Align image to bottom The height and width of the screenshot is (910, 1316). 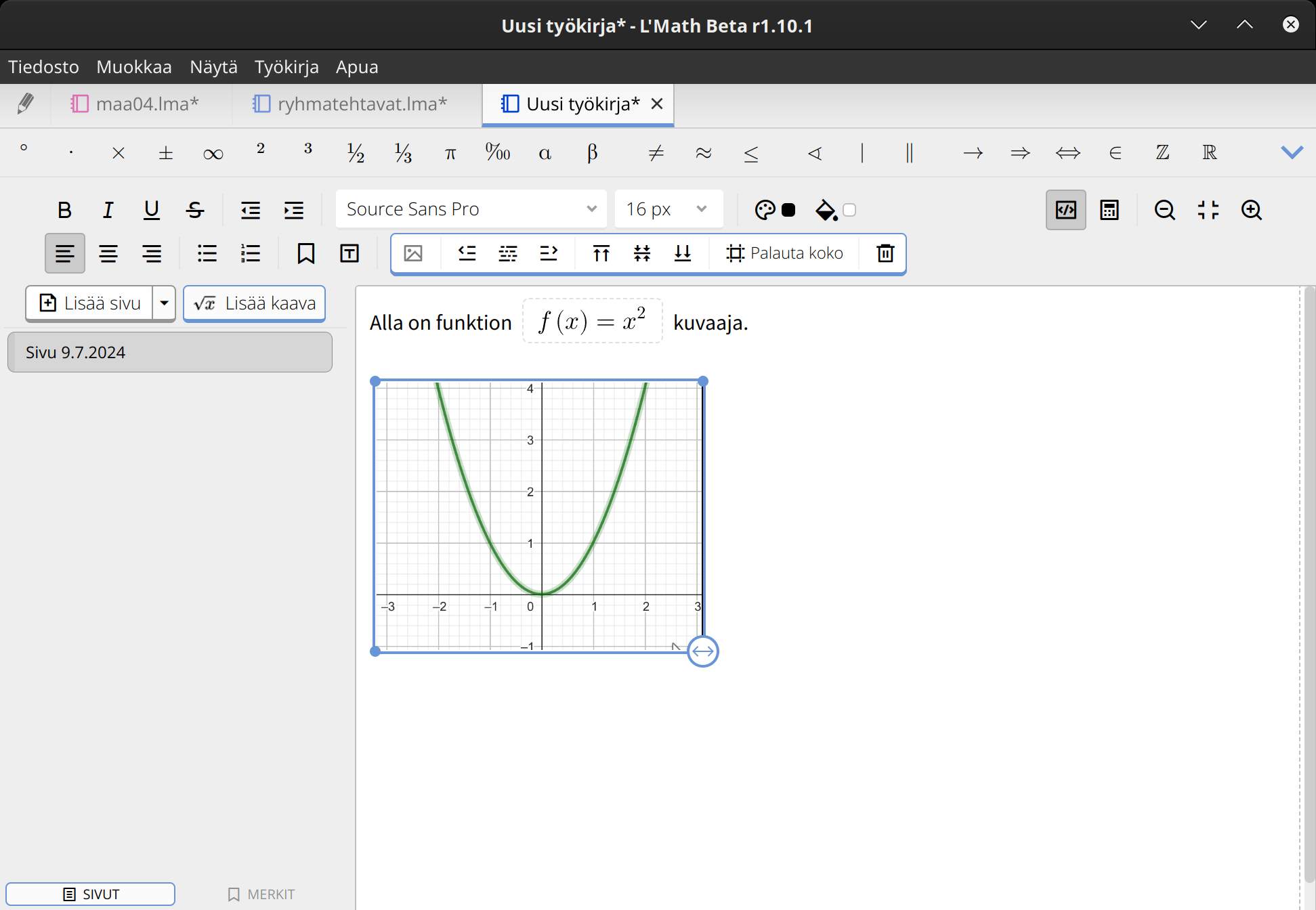point(683,253)
